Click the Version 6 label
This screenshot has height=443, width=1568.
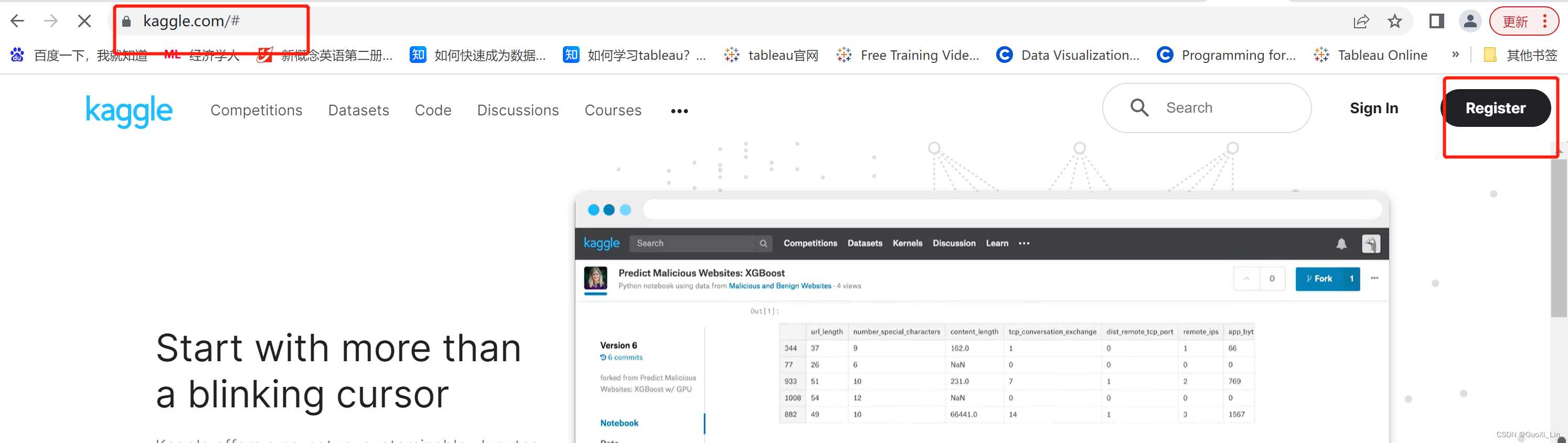pos(618,345)
